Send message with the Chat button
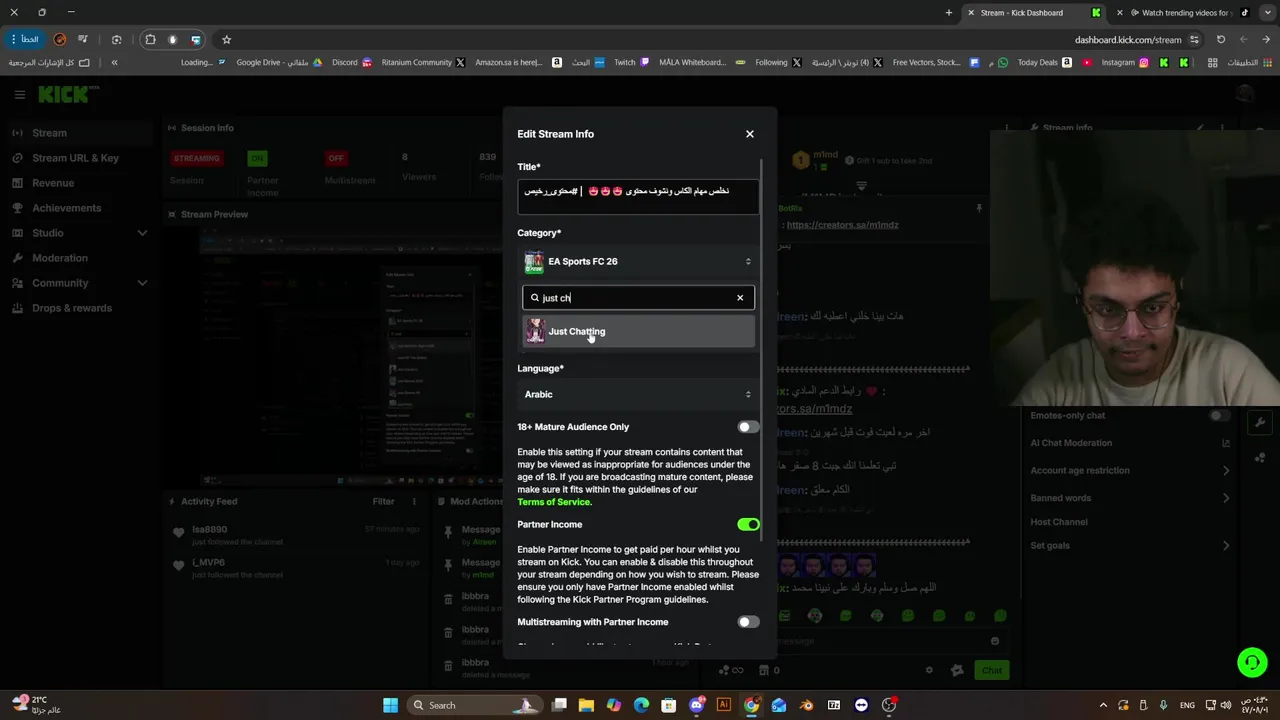The height and width of the screenshot is (720, 1280). [x=991, y=670]
